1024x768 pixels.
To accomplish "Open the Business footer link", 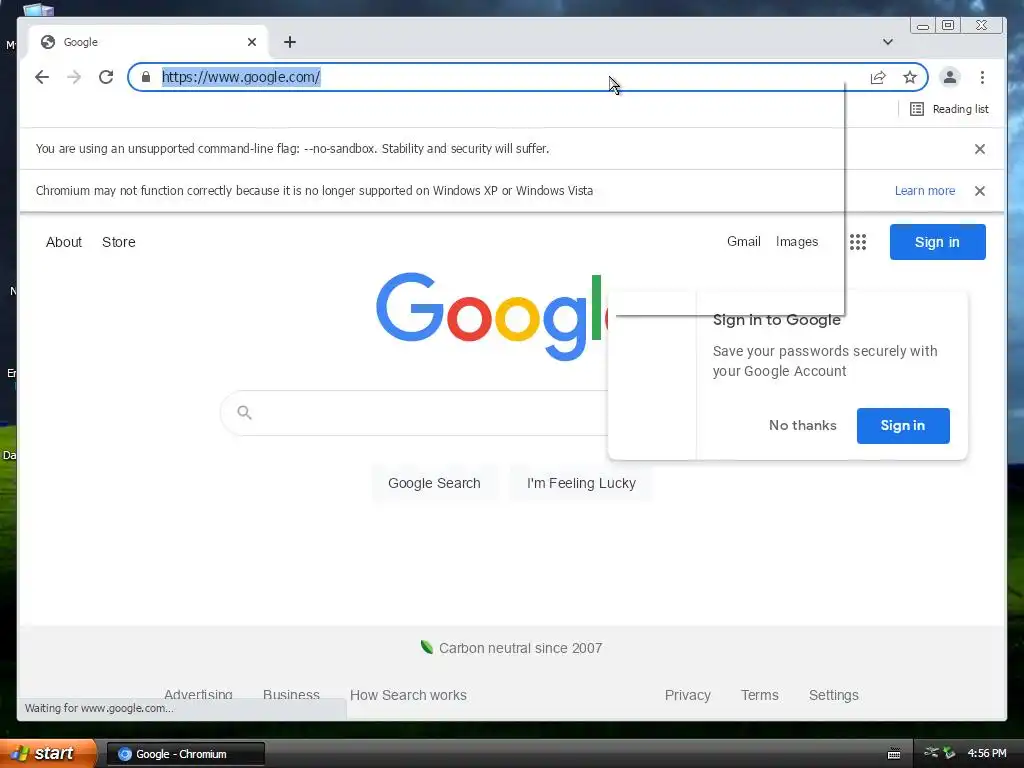I will coord(291,694).
